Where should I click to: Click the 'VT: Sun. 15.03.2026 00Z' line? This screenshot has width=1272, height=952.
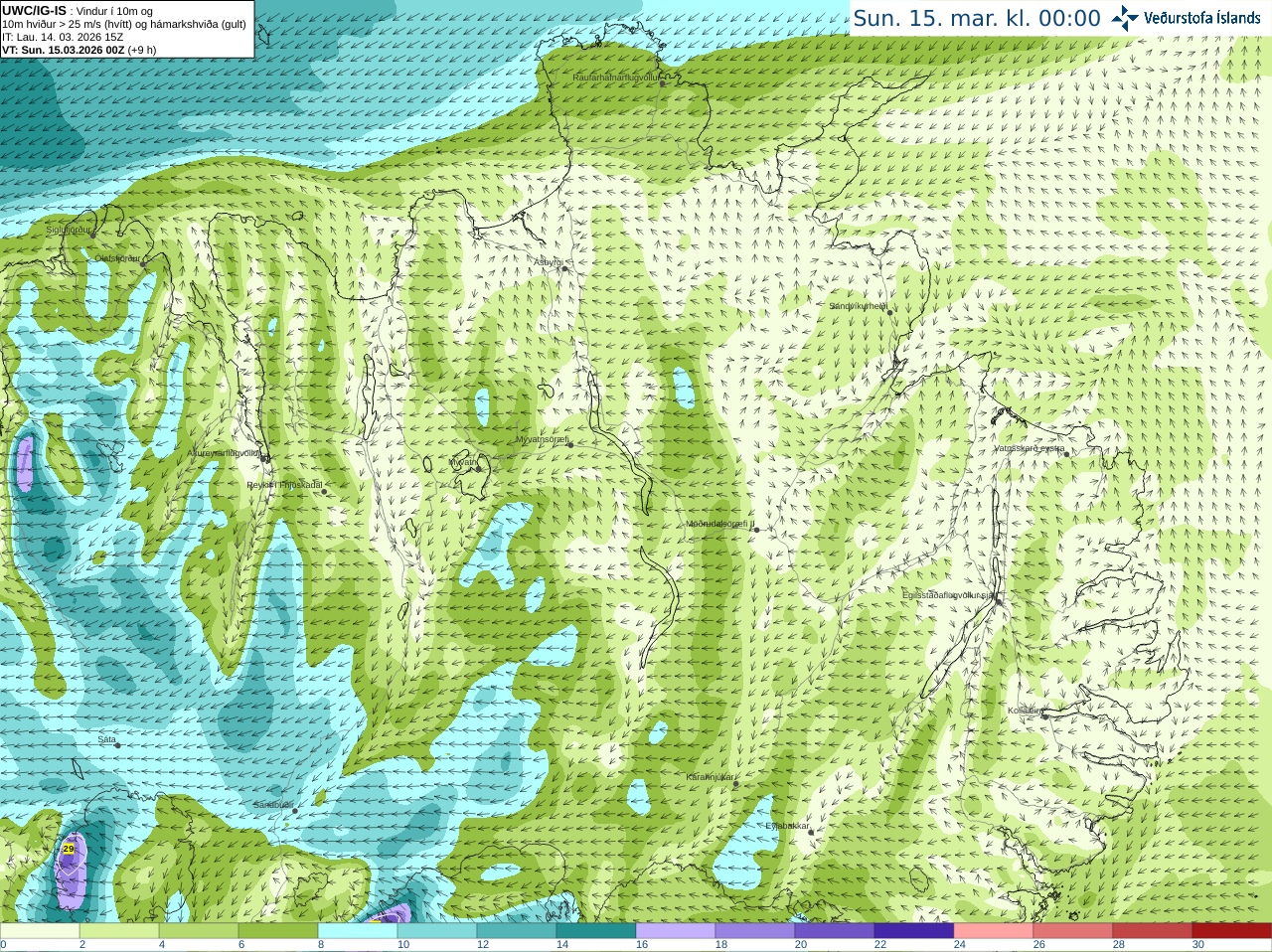point(63,50)
